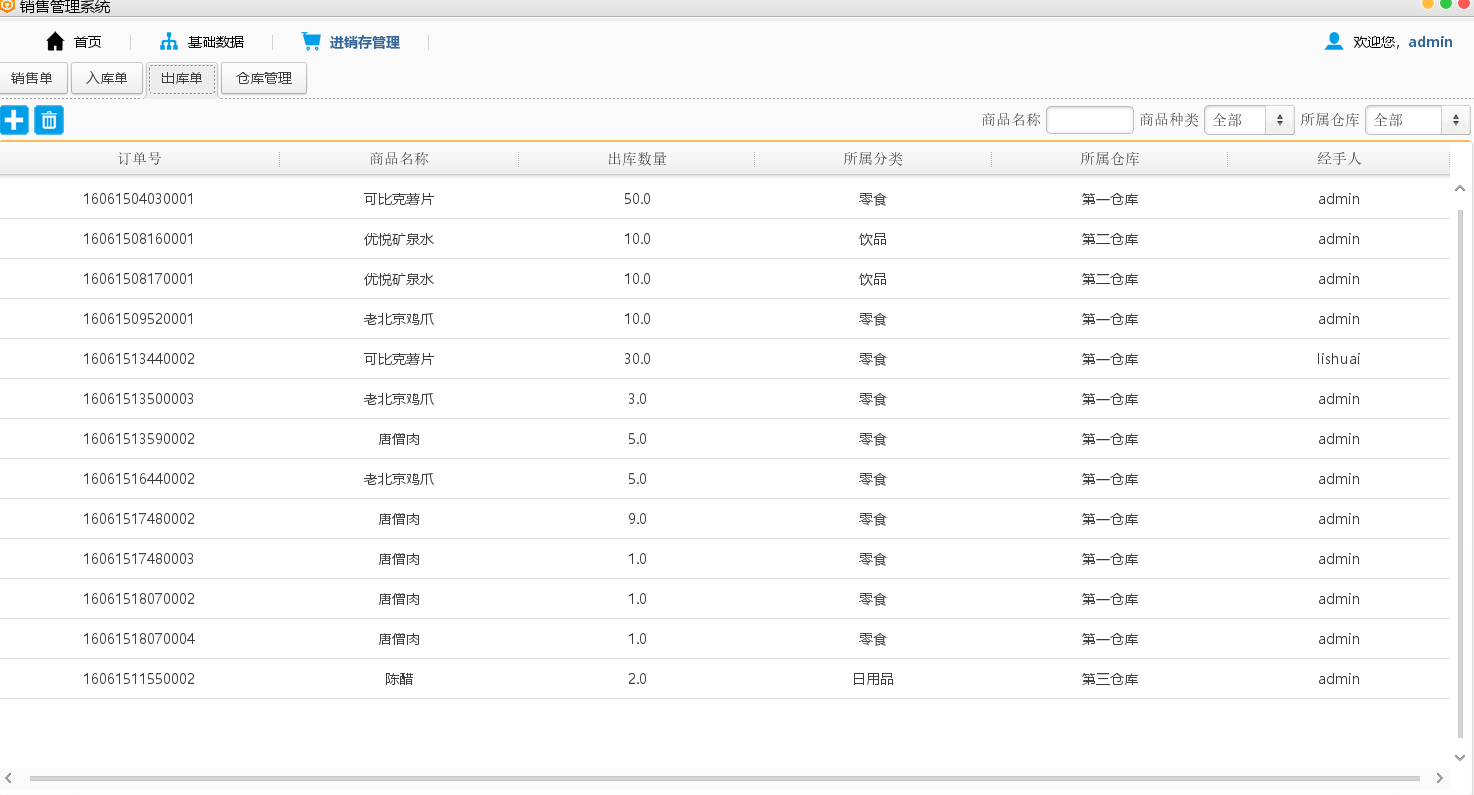Click the 陈醋 product name cell

click(399, 679)
